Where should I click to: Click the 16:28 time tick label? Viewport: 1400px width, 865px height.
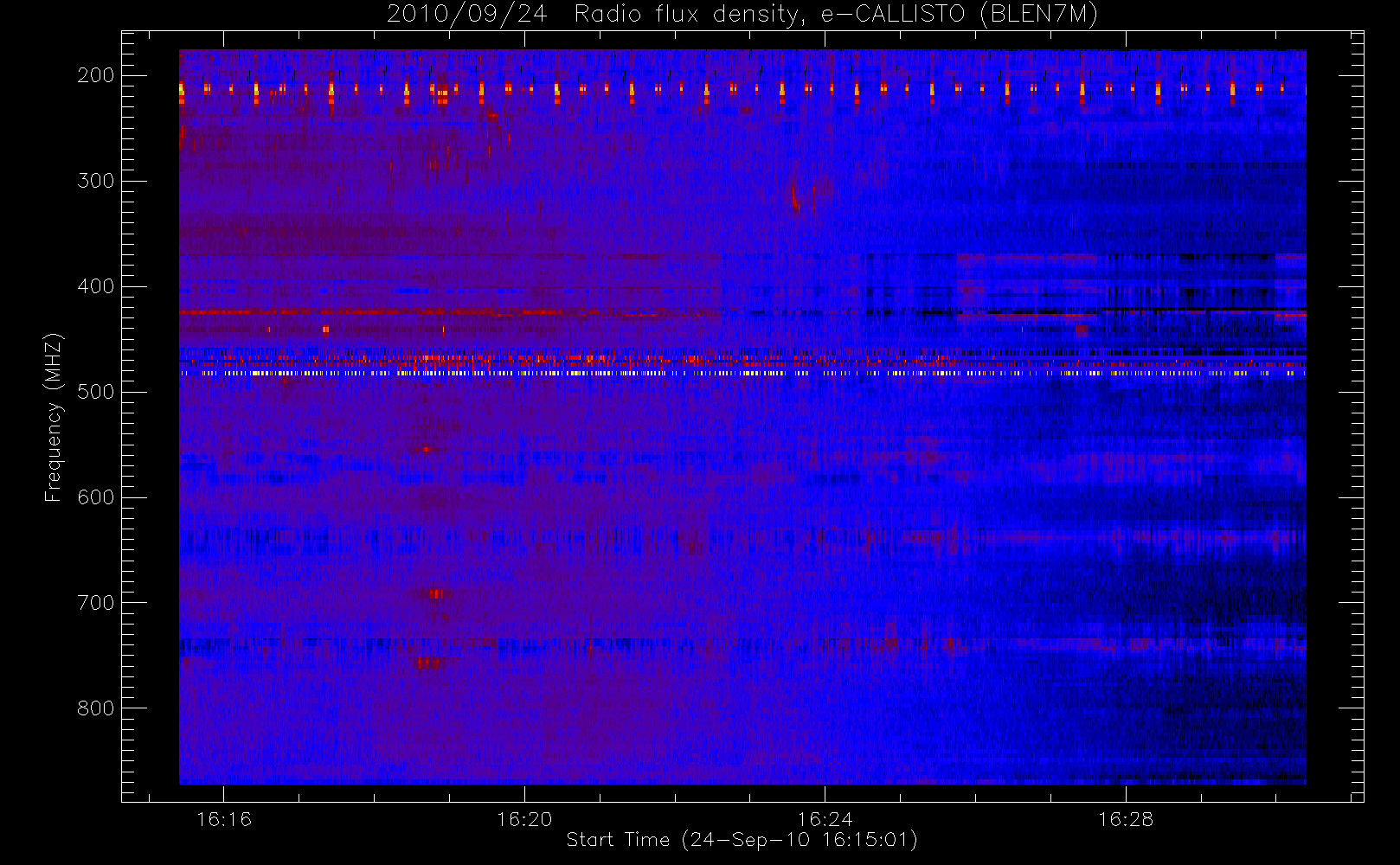(x=1126, y=819)
